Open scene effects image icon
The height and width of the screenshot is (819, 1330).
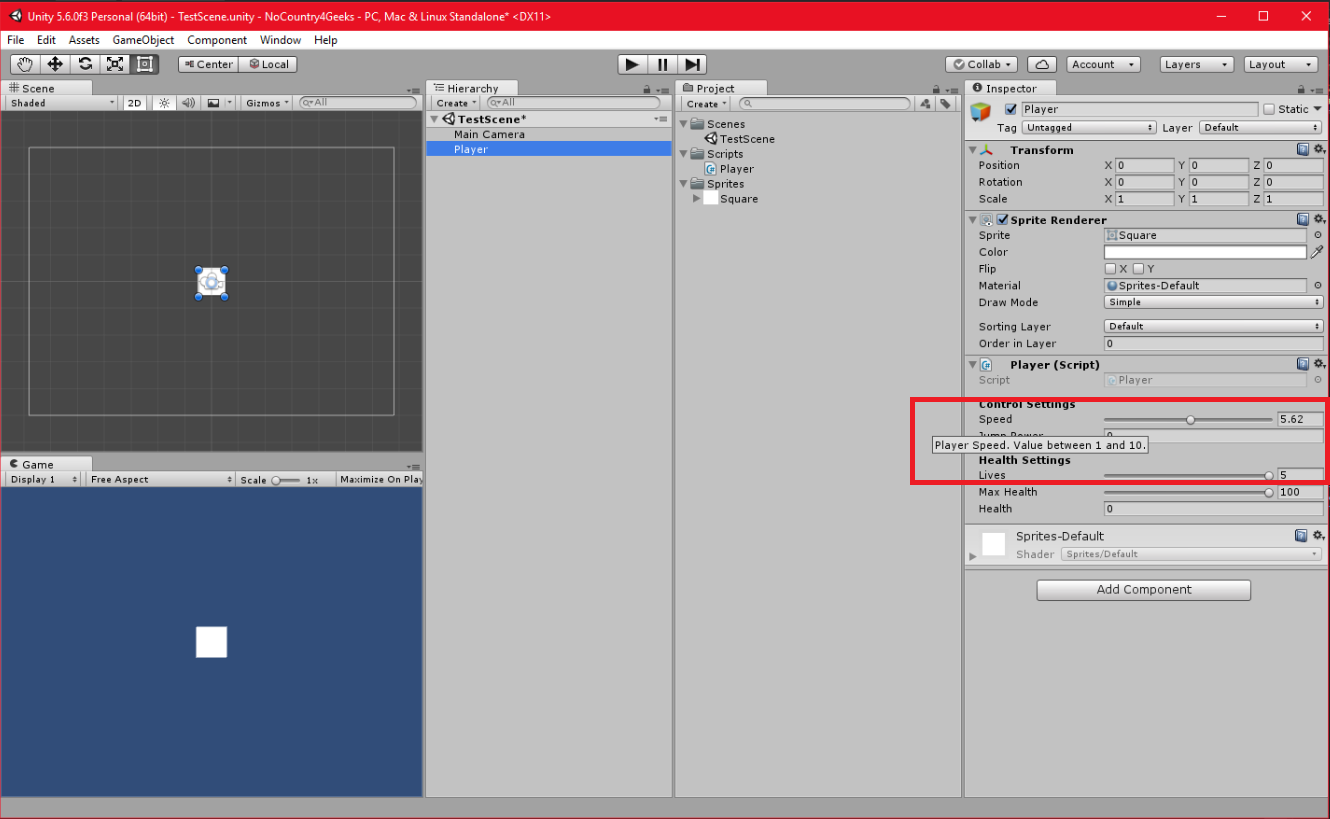(x=213, y=103)
